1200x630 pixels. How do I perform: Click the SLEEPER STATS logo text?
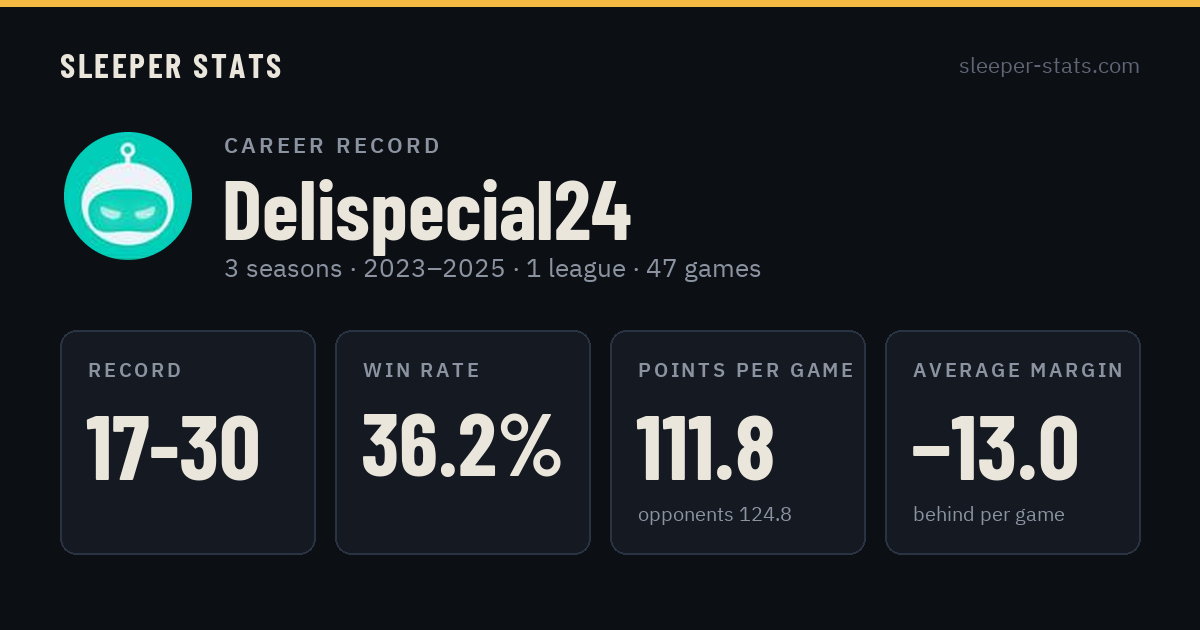171,67
